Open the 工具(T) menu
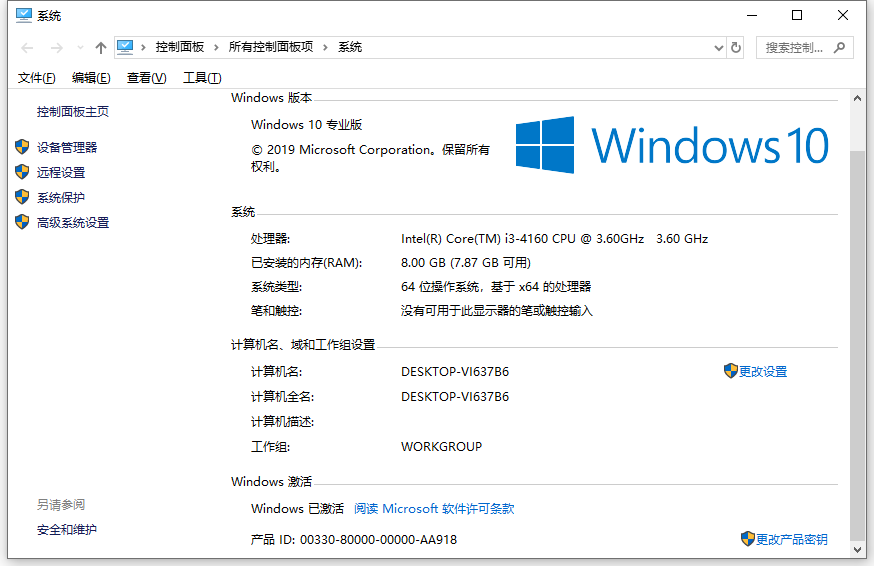The image size is (874, 566). [x=202, y=78]
